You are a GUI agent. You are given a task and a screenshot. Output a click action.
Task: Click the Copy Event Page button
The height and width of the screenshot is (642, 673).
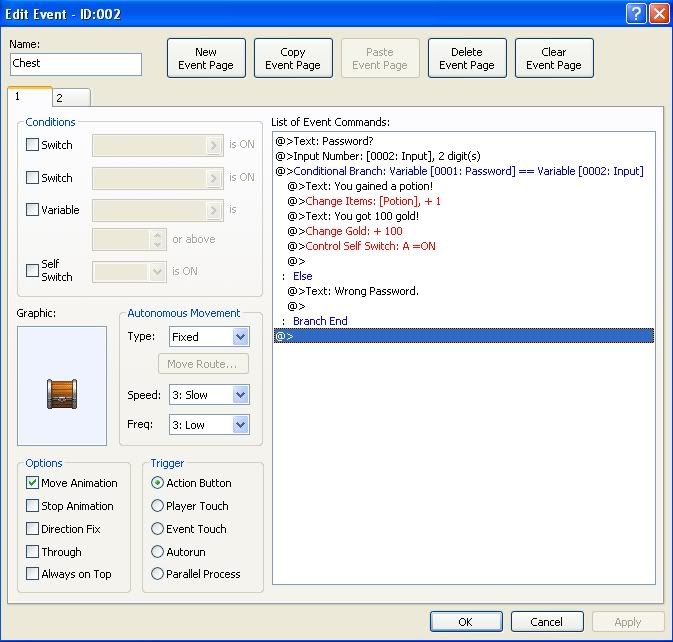293,59
